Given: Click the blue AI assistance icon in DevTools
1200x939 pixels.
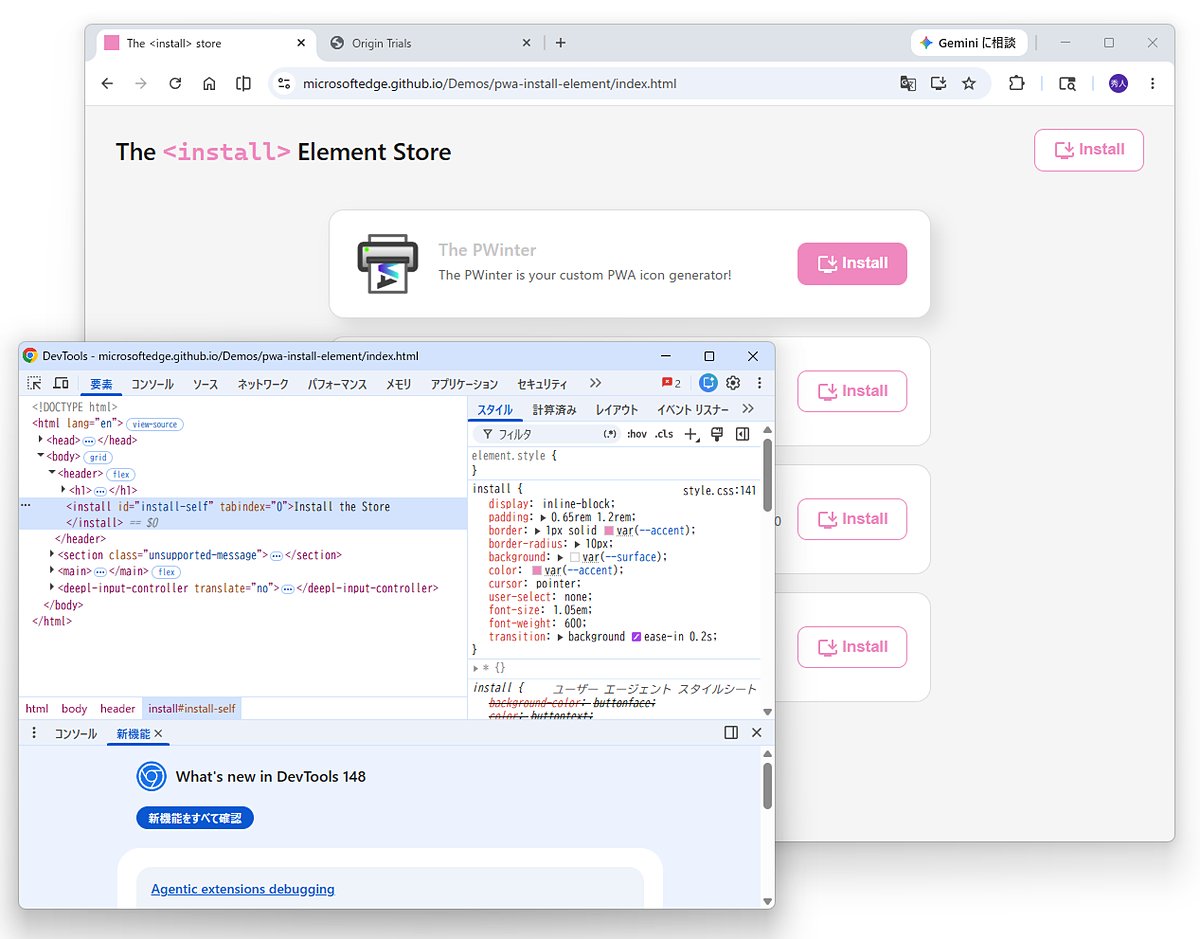Looking at the screenshot, I should 708,383.
